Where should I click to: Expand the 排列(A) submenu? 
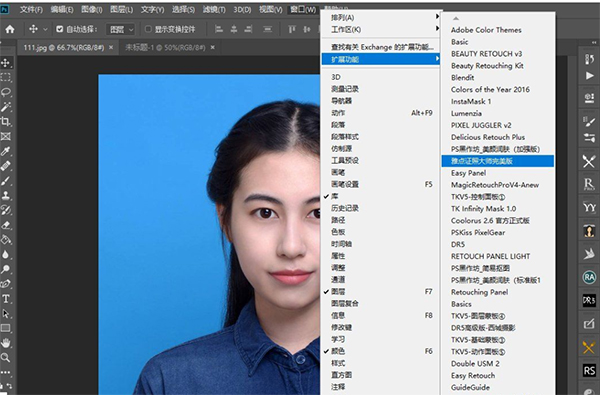pos(380,18)
